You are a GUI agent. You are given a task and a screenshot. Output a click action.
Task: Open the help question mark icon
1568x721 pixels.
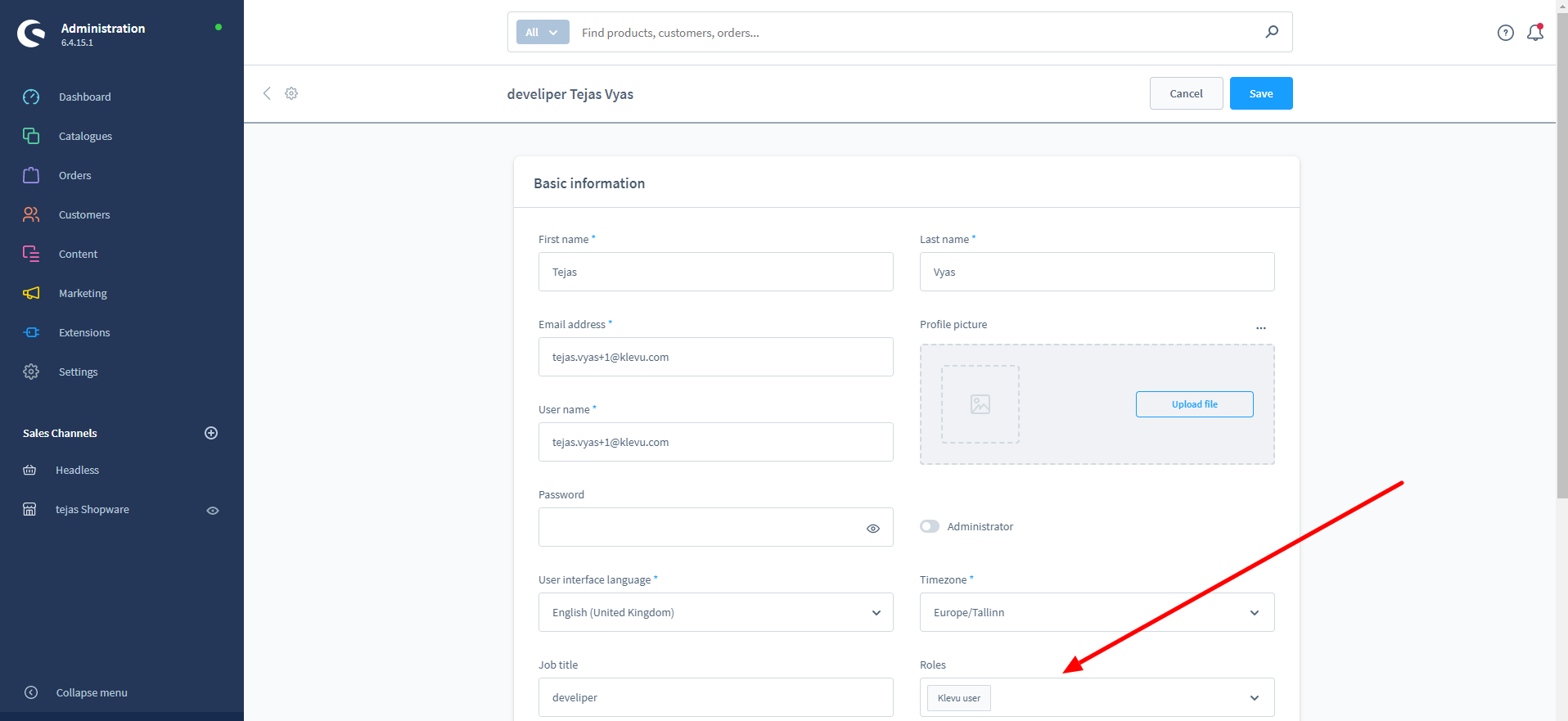click(x=1505, y=33)
